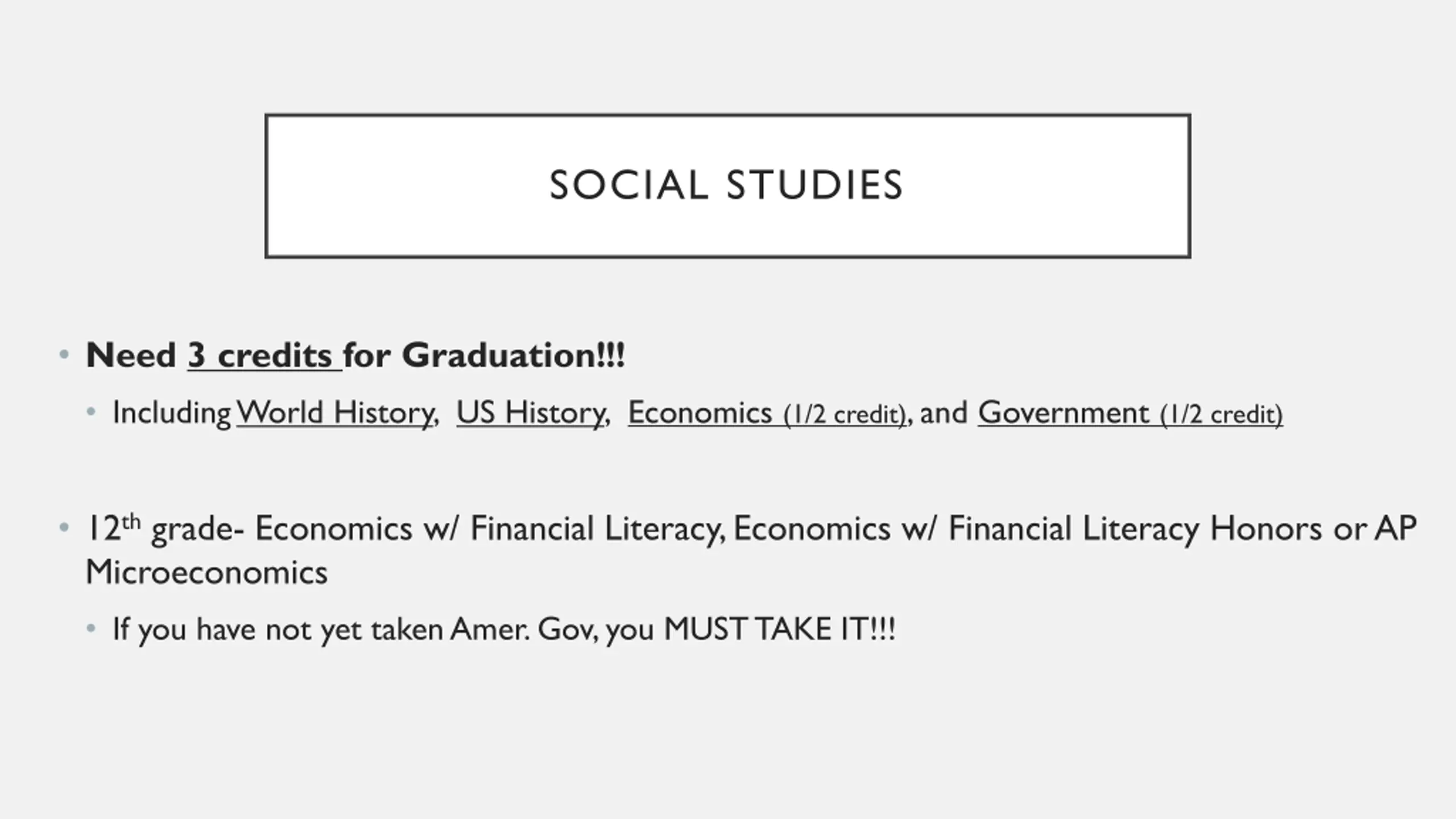This screenshot has width=1456, height=819.
Task: Click underlined Economics (1/2 credit) text
Action: (767, 413)
